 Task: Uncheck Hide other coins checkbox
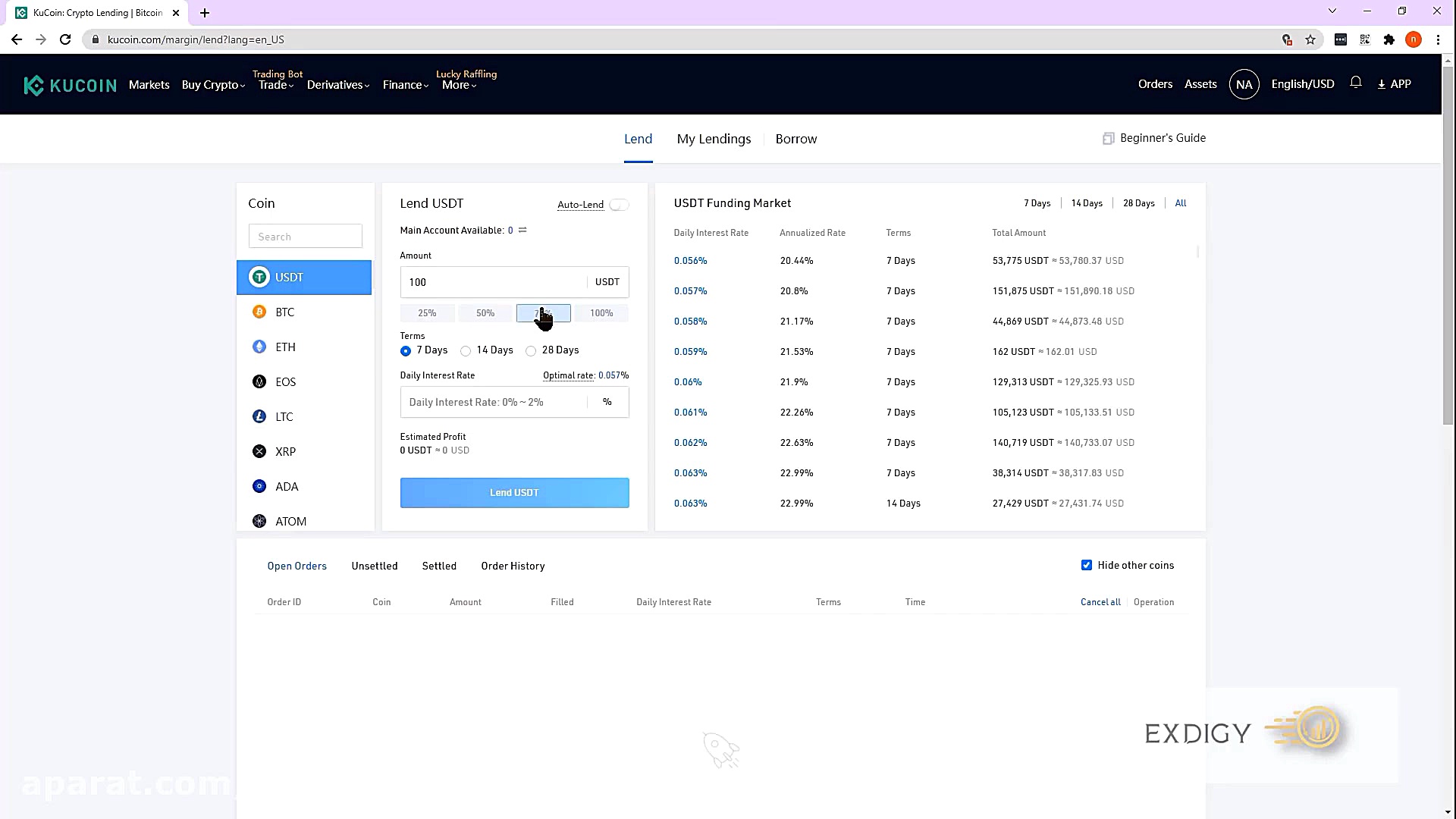coord(1087,565)
